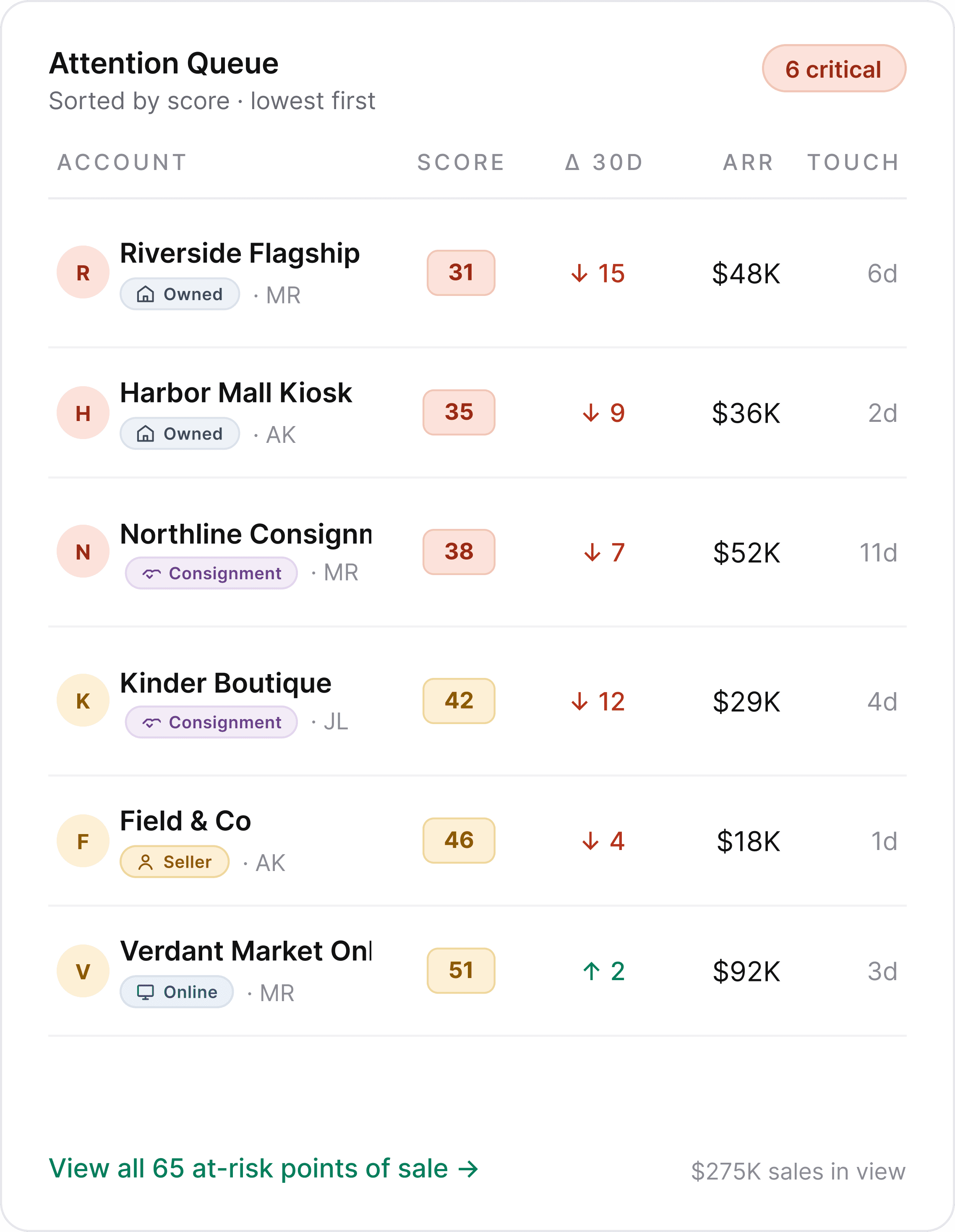Sort by the TOUCH column header

point(853,162)
